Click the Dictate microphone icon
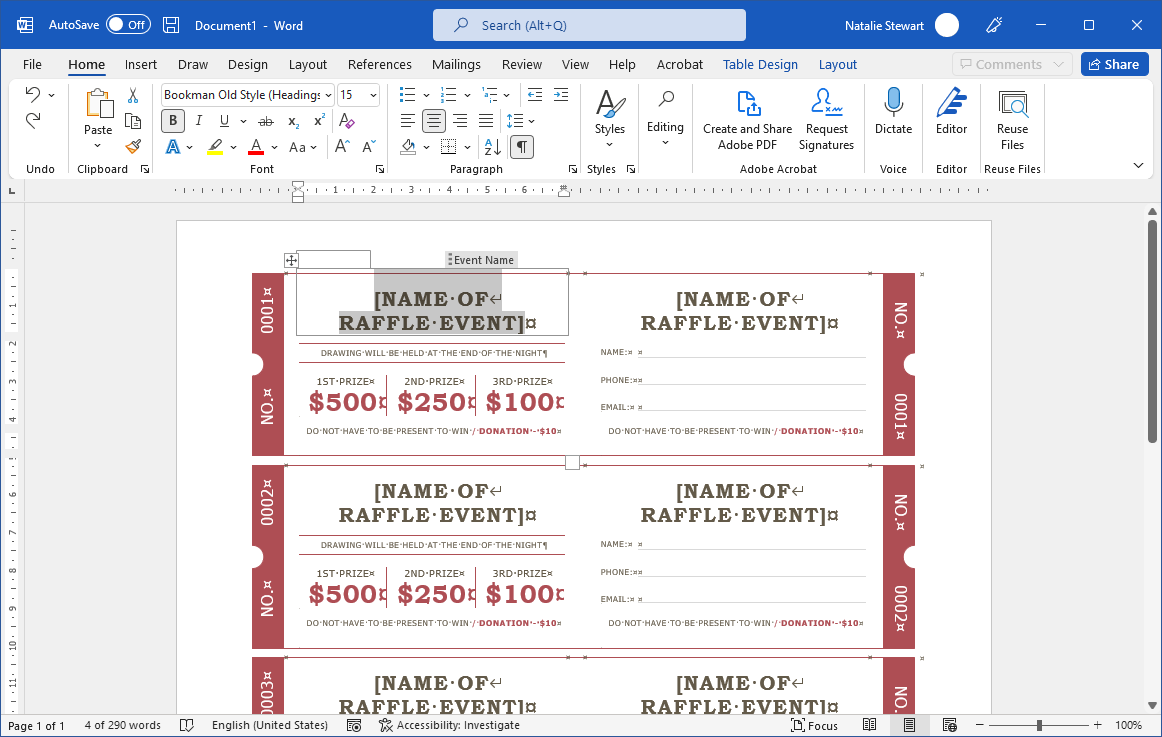Viewport: 1162px width, 737px height. [893, 104]
